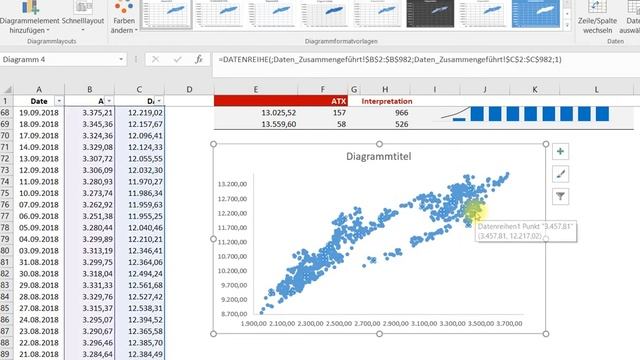Click Zeile/Spalte wechseln button
640x360 pixels.
[597, 17]
